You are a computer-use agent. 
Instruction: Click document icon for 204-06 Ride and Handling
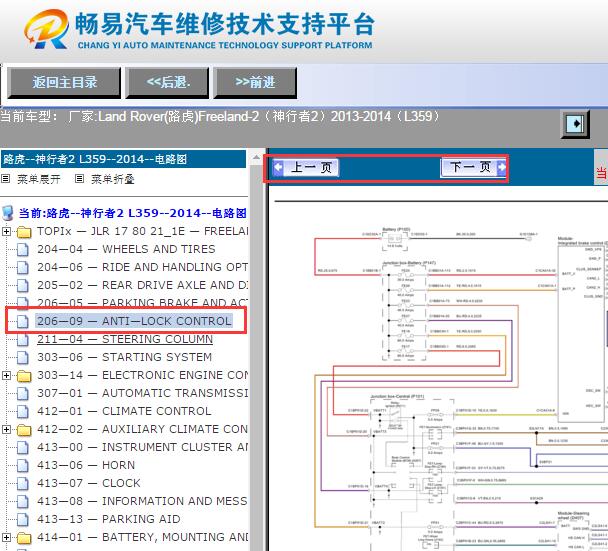pyautogui.click(x=23, y=268)
